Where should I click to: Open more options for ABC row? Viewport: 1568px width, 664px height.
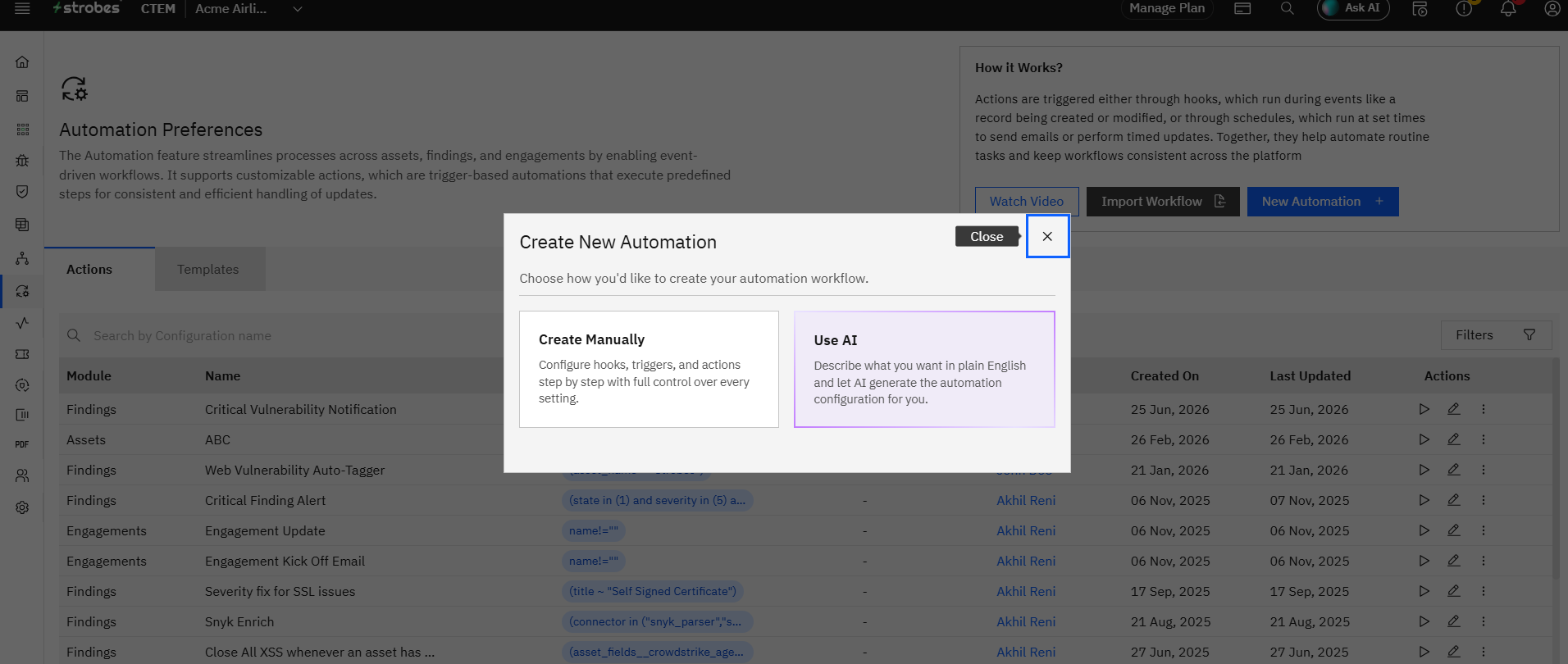pos(1484,439)
